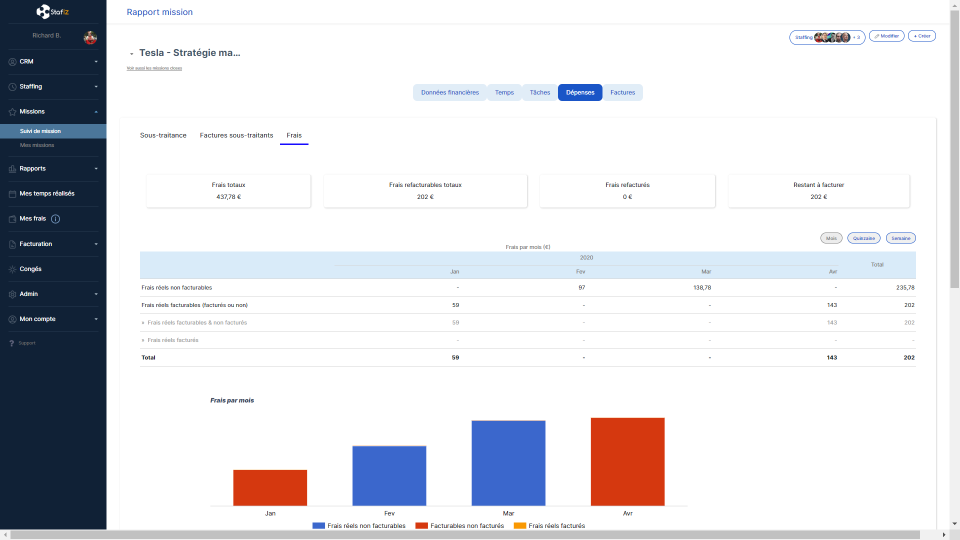Click the blue Mar bar in chart
Viewport: 960px width, 540px height.
pos(508,463)
